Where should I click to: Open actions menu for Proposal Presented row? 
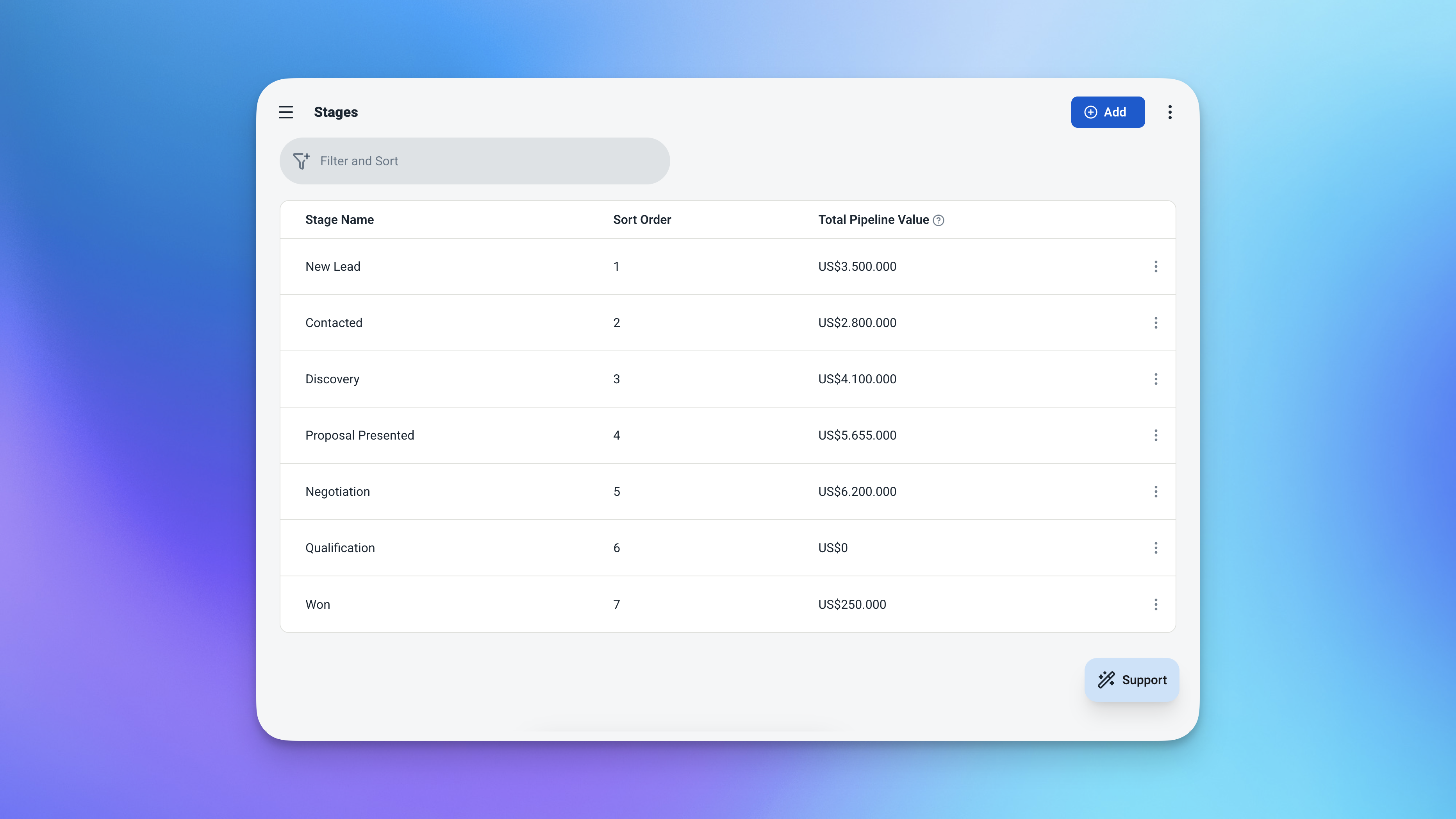[x=1155, y=436]
